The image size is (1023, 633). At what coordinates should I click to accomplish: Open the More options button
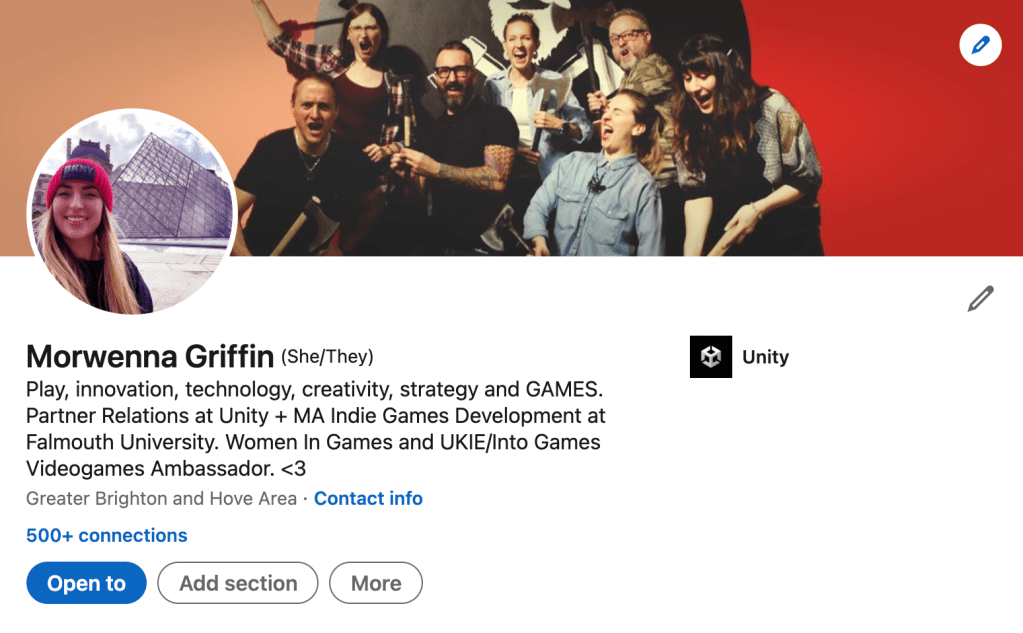(x=376, y=583)
